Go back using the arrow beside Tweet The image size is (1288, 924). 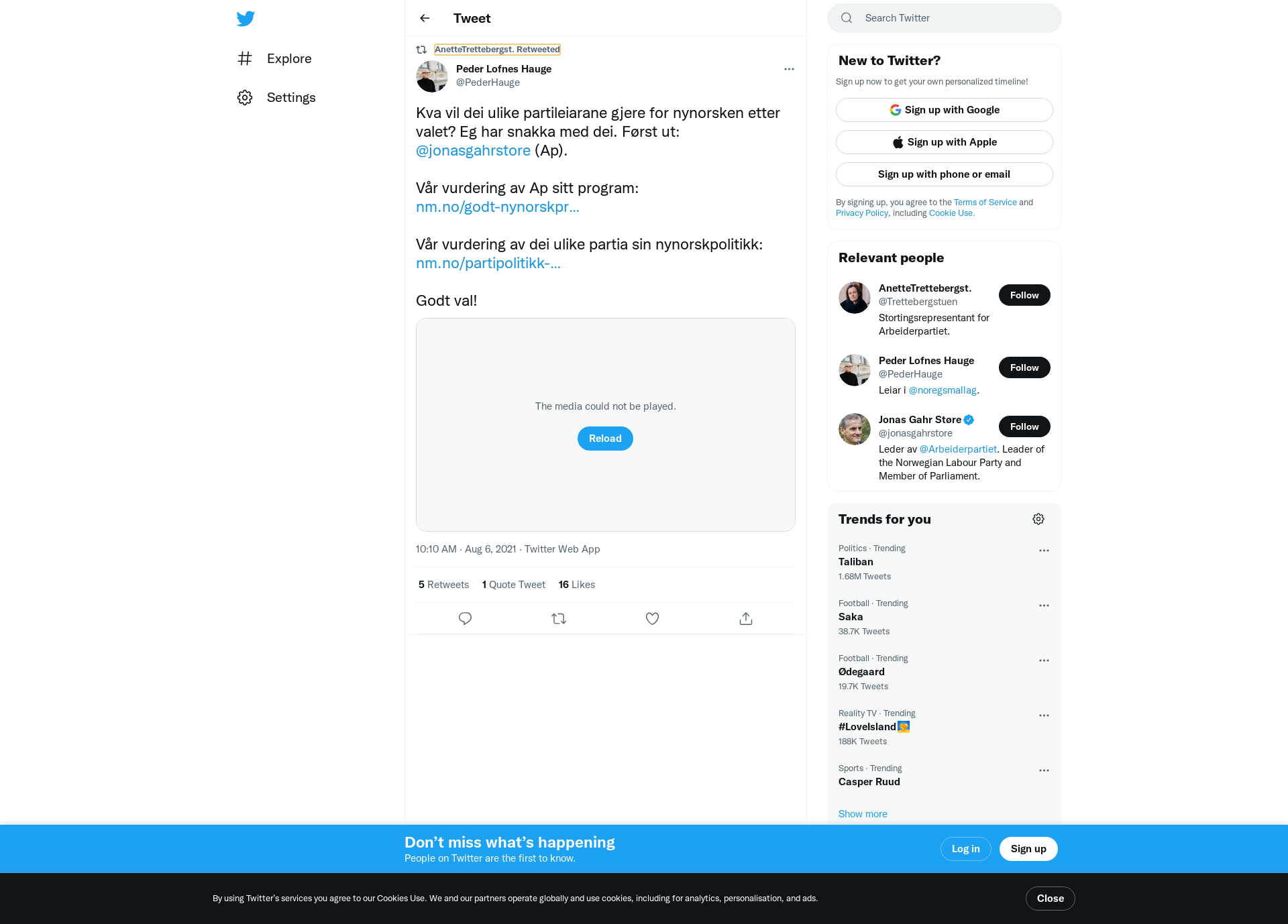tap(425, 18)
